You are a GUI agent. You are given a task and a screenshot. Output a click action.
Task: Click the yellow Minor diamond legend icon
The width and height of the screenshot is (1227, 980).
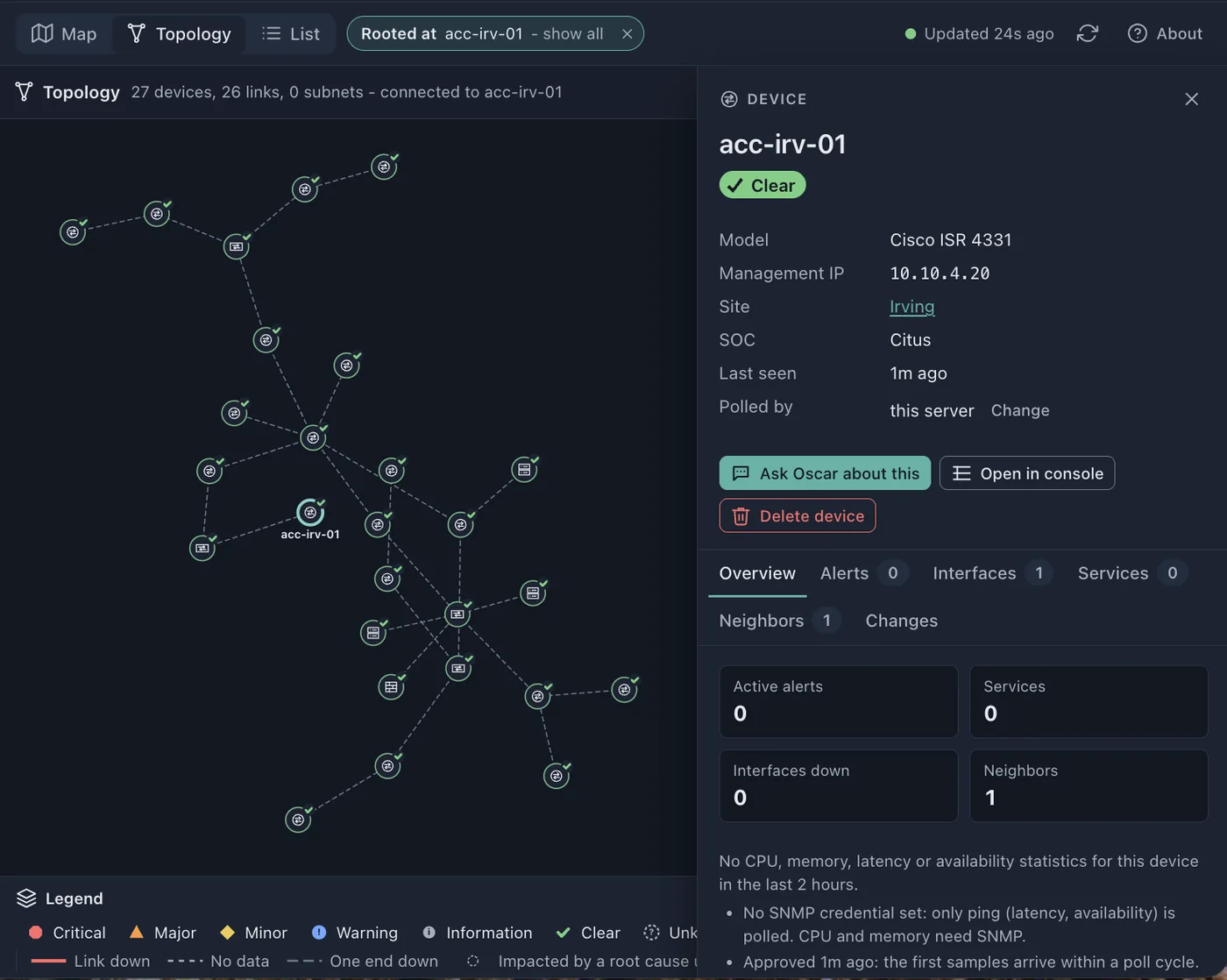coord(228,933)
